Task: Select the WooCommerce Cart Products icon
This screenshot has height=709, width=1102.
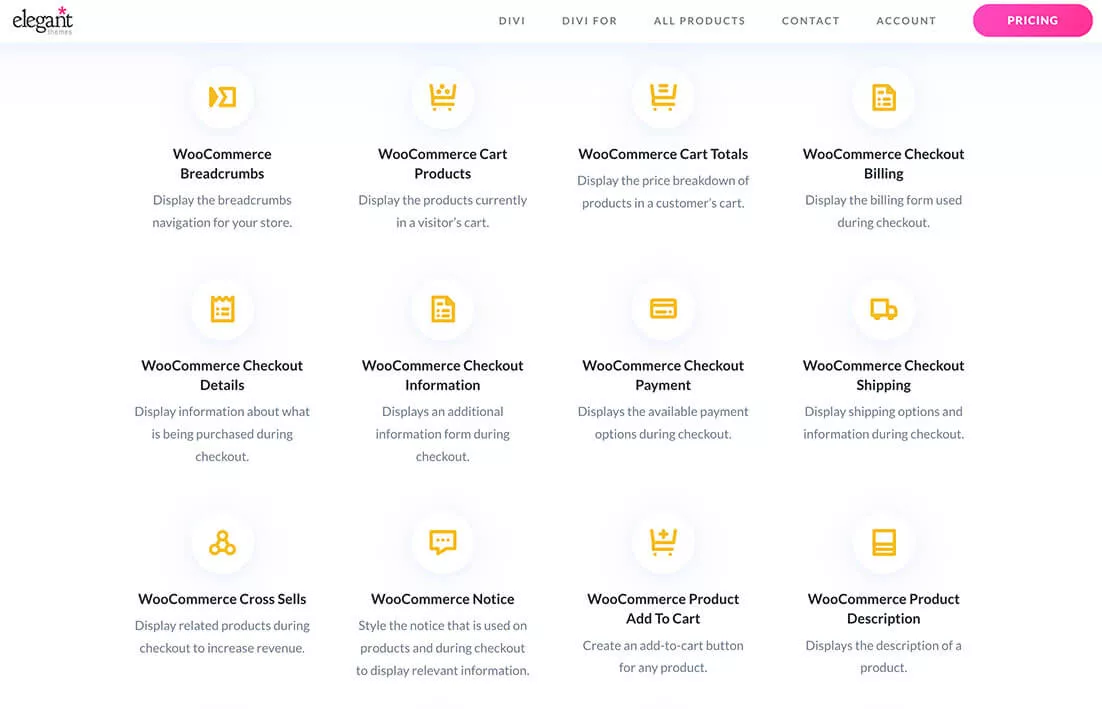Action: pos(443,97)
